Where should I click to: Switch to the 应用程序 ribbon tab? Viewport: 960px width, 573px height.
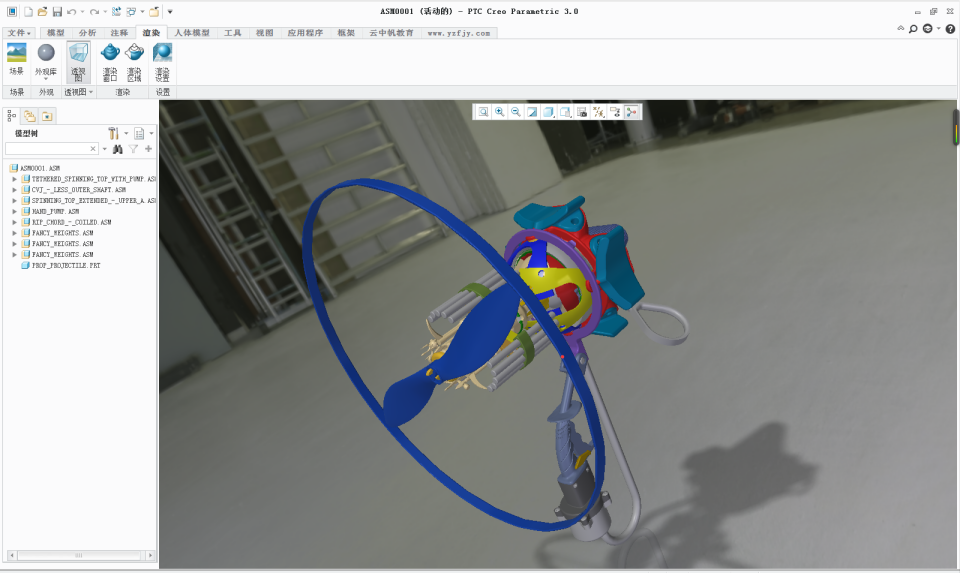coord(306,33)
